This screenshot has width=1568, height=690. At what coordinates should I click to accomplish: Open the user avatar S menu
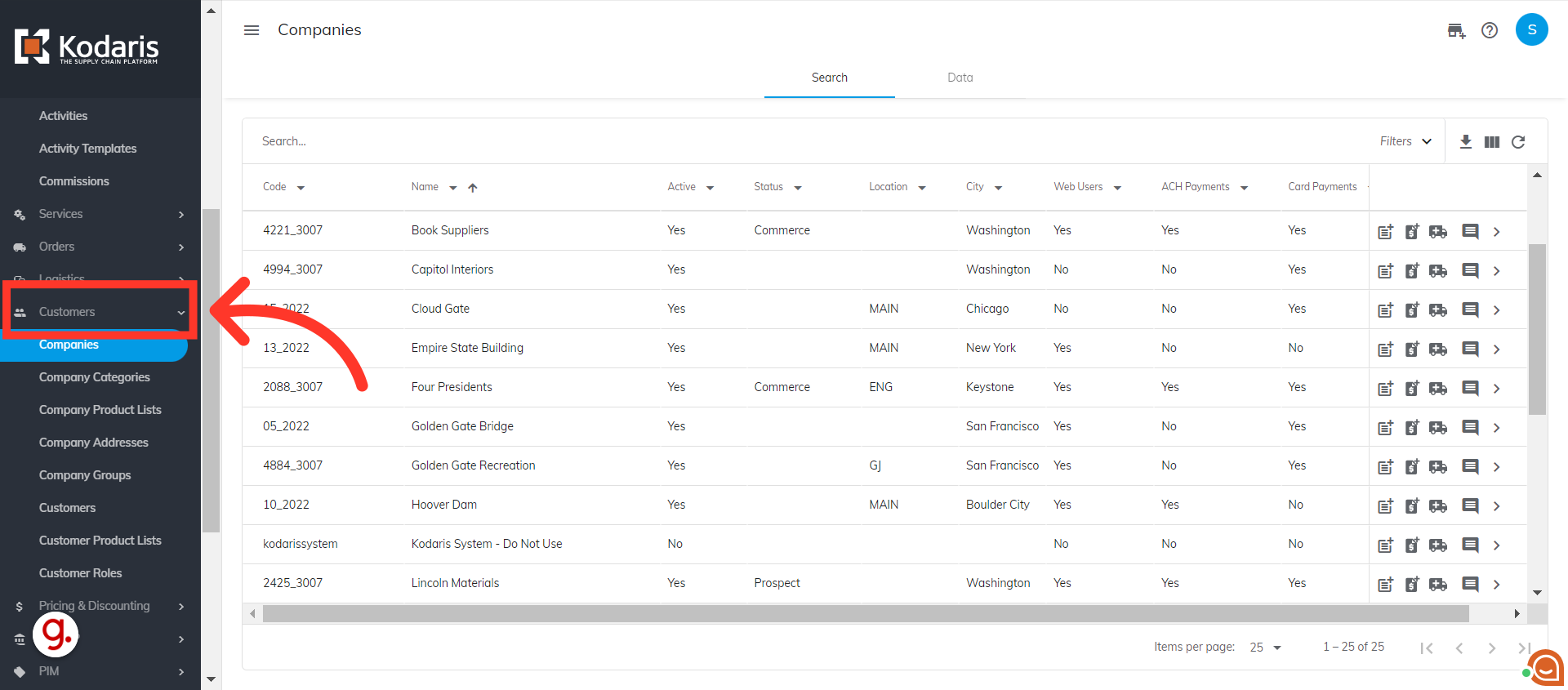(1532, 29)
